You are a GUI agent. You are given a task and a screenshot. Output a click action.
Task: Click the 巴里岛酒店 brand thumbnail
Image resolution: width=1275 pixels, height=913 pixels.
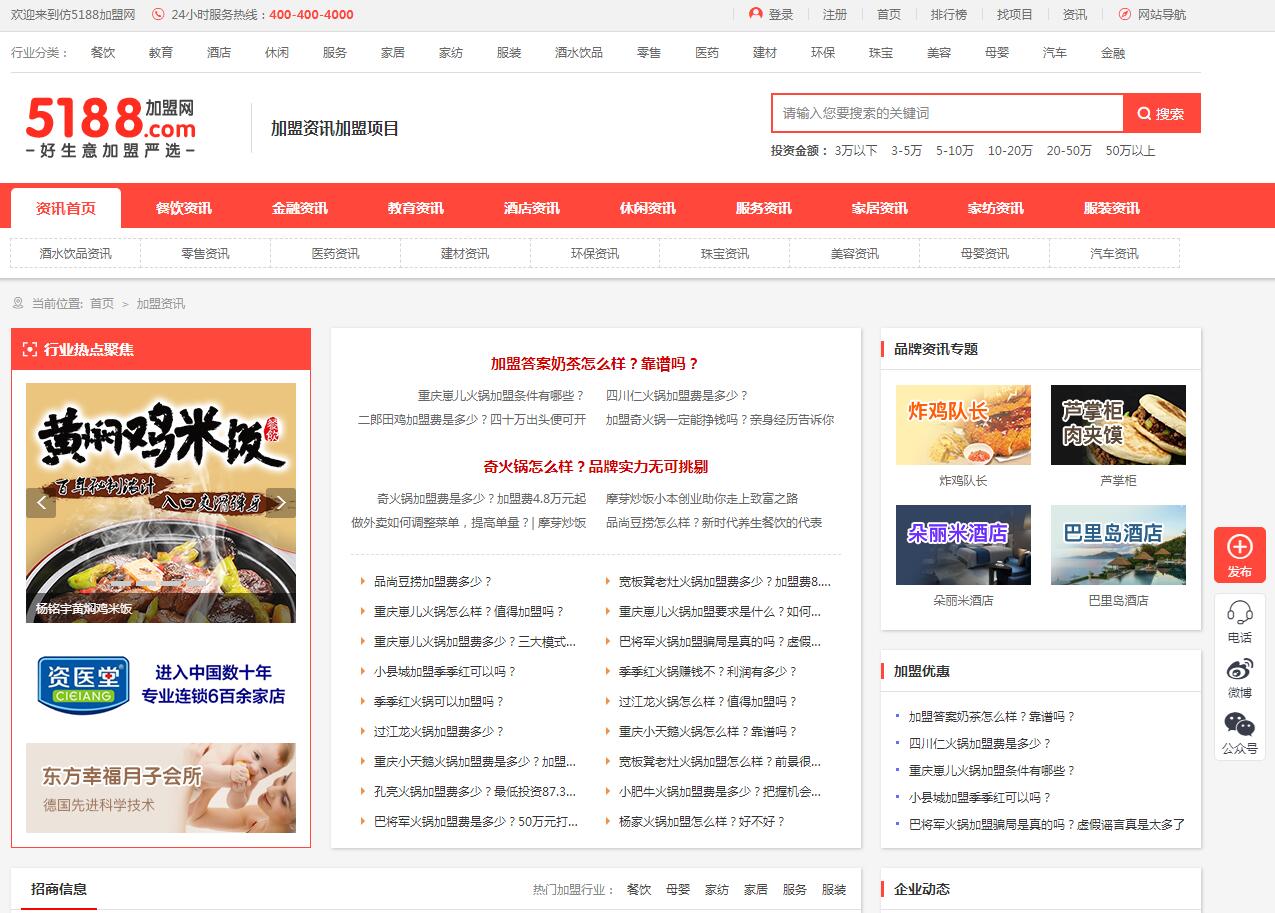(1118, 544)
